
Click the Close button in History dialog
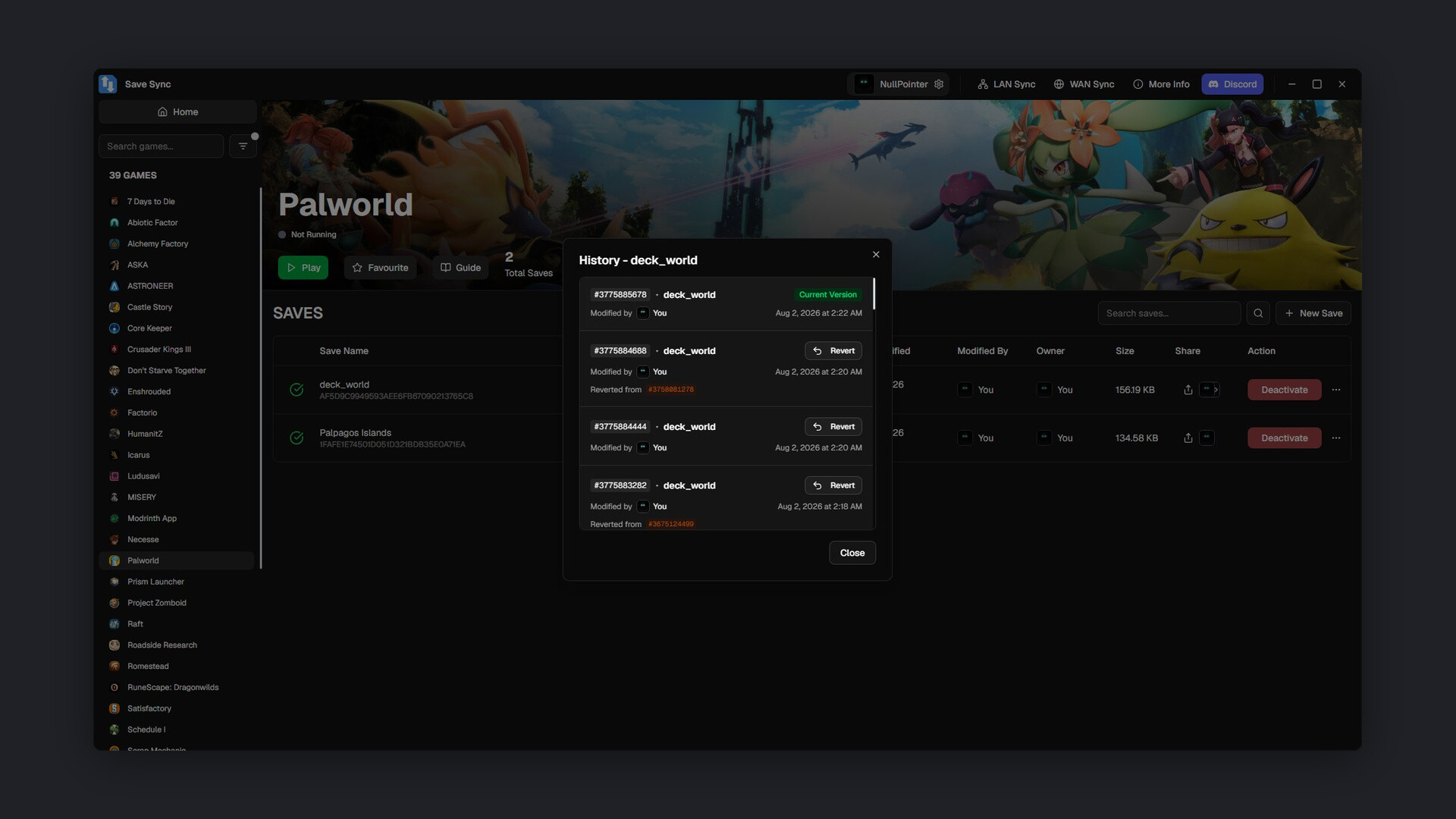pos(852,553)
